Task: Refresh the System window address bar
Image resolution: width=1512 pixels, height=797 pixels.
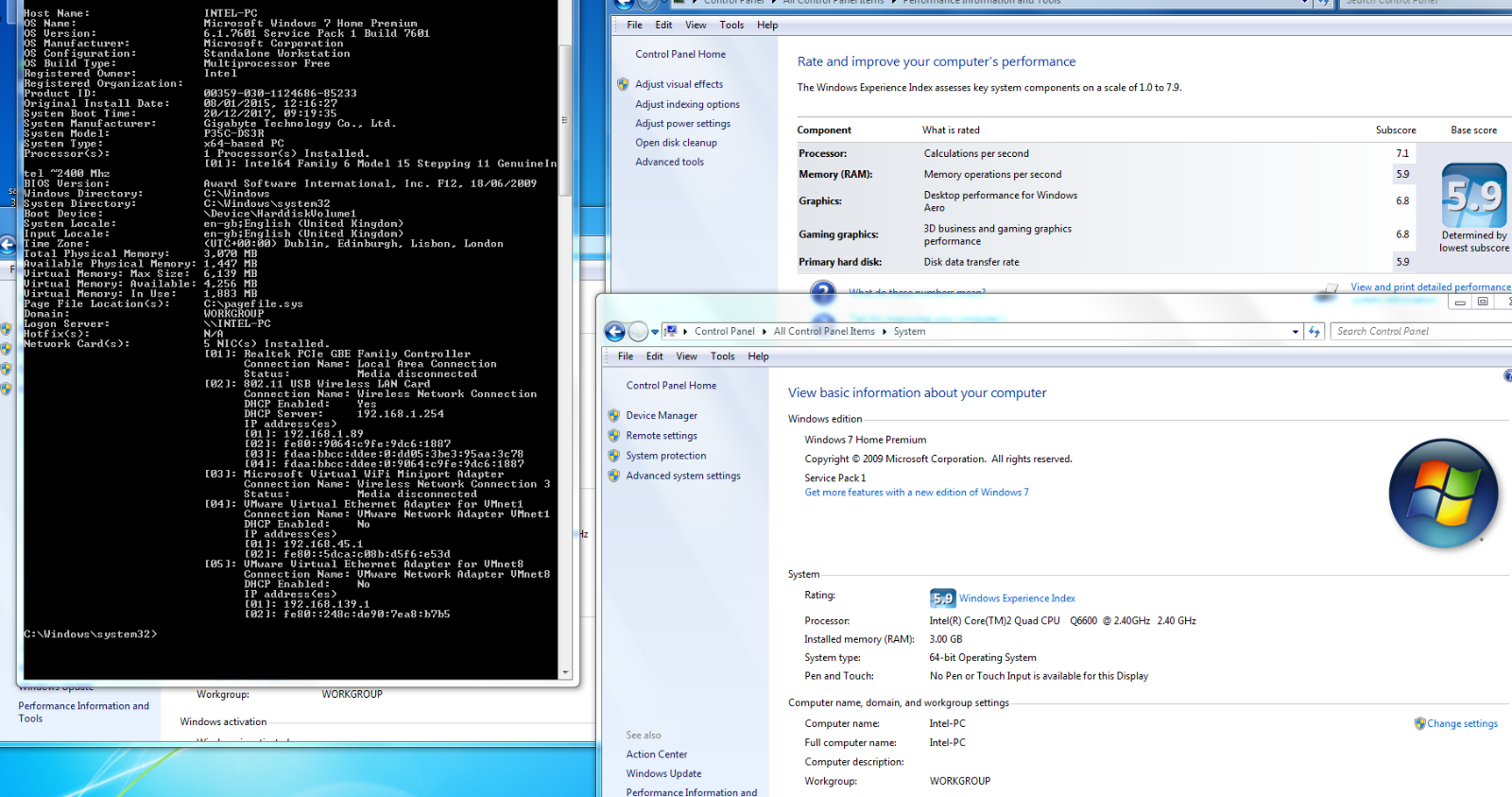Action: (1314, 331)
